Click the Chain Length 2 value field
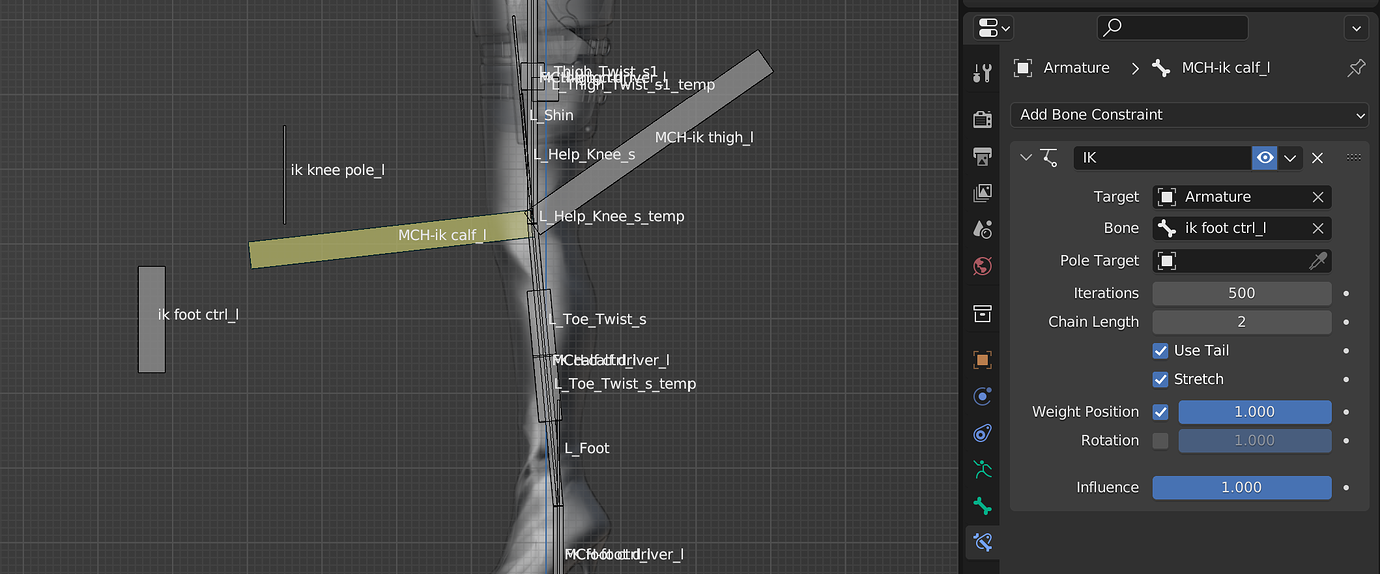Image resolution: width=1380 pixels, height=574 pixels. pyautogui.click(x=1242, y=322)
